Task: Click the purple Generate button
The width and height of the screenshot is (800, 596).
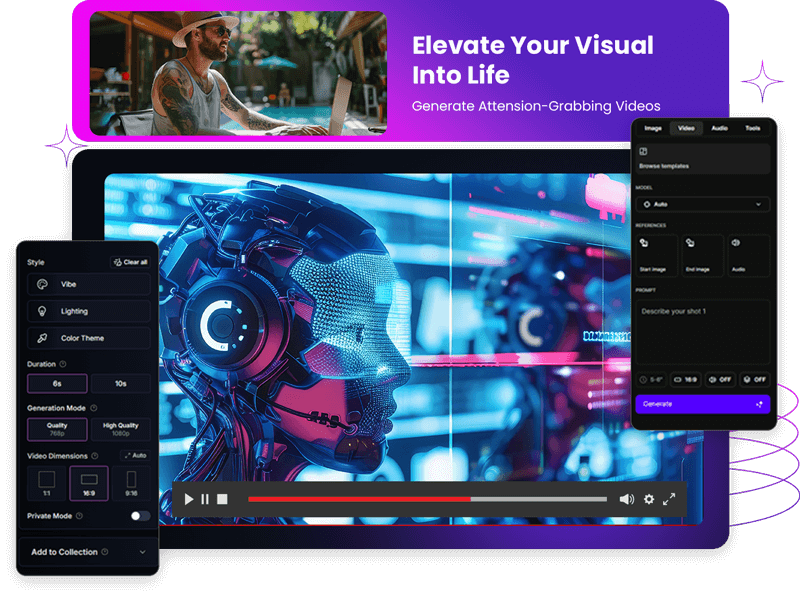Action: (x=702, y=404)
